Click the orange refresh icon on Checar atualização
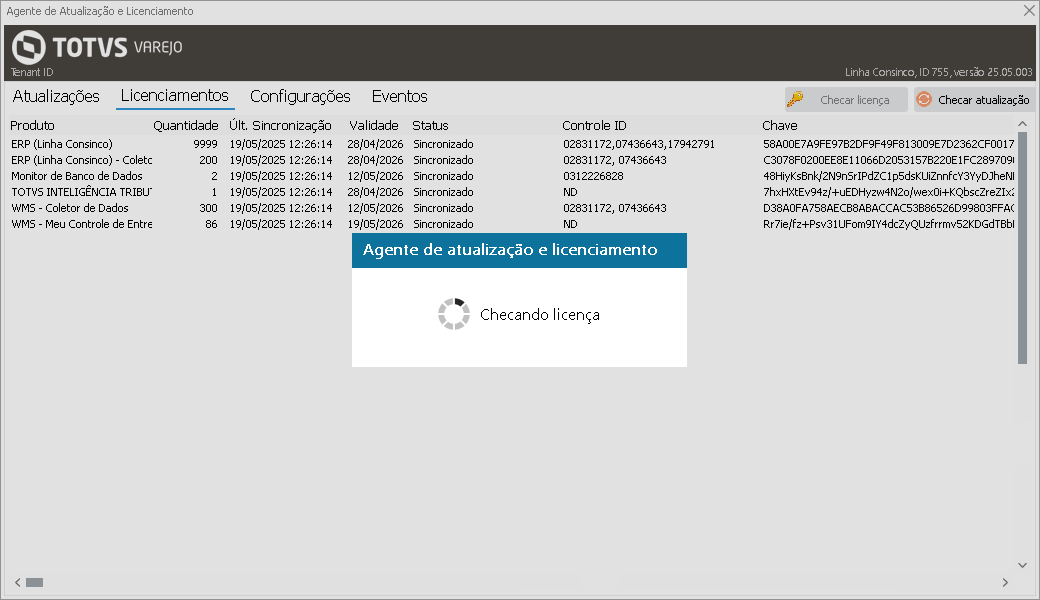1040x600 pixels. click(924, 99)
